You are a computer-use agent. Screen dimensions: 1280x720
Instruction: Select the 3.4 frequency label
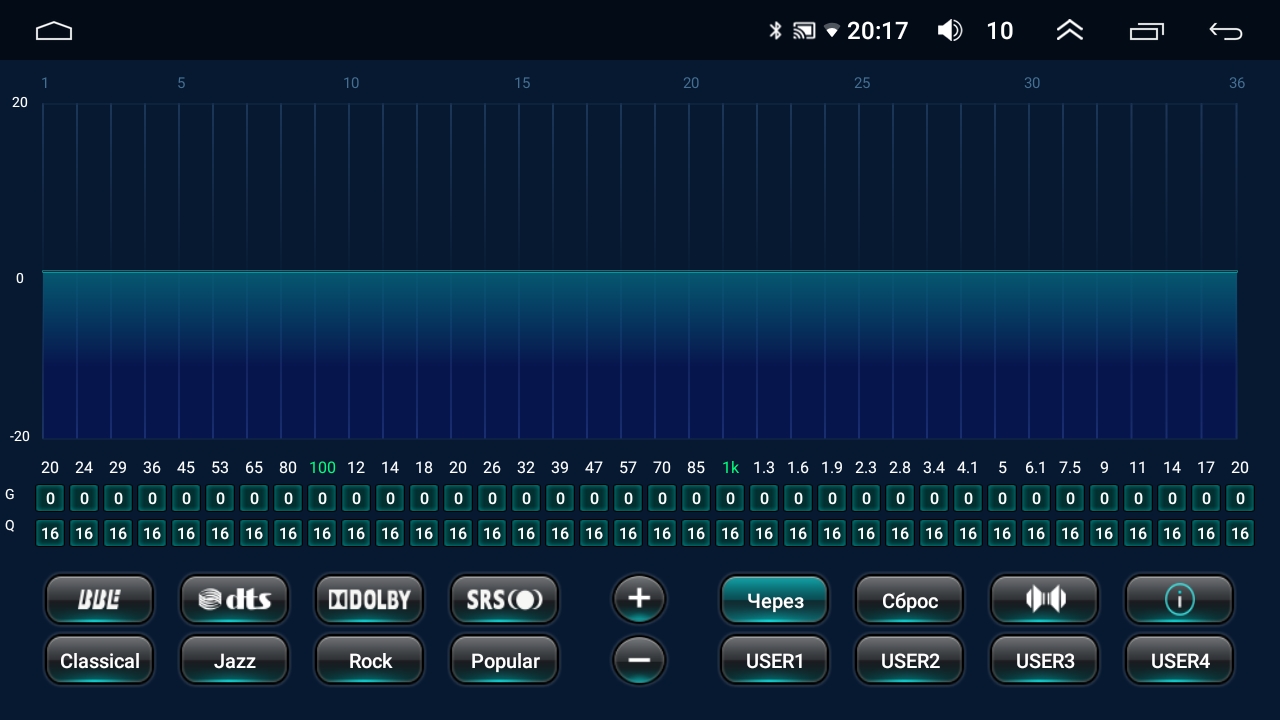[934, 467]
